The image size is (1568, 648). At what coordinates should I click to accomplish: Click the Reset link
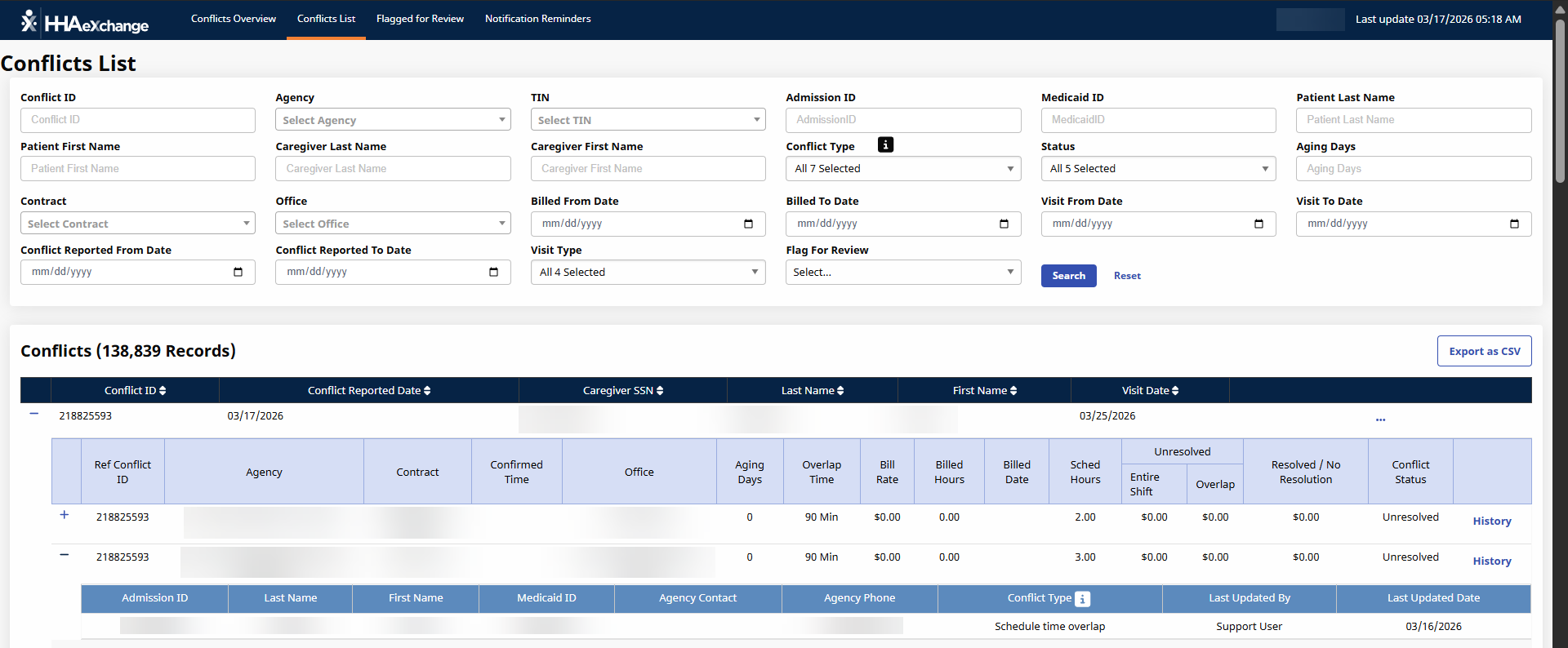pyautogui.click(x=1127, y=276)
